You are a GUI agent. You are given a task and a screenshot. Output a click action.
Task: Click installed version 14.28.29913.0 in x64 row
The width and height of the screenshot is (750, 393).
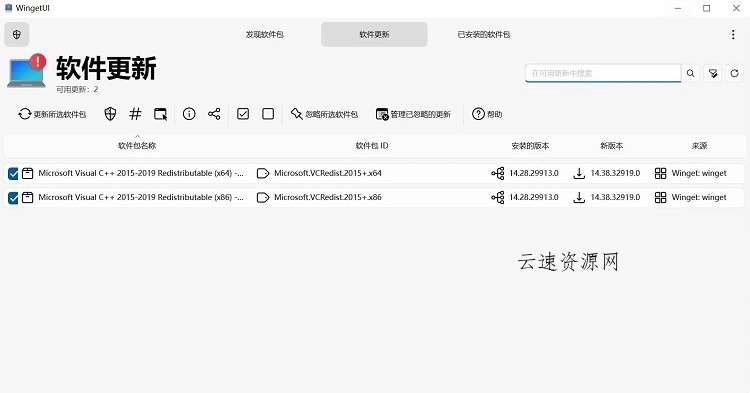click(x=534, y=173)
